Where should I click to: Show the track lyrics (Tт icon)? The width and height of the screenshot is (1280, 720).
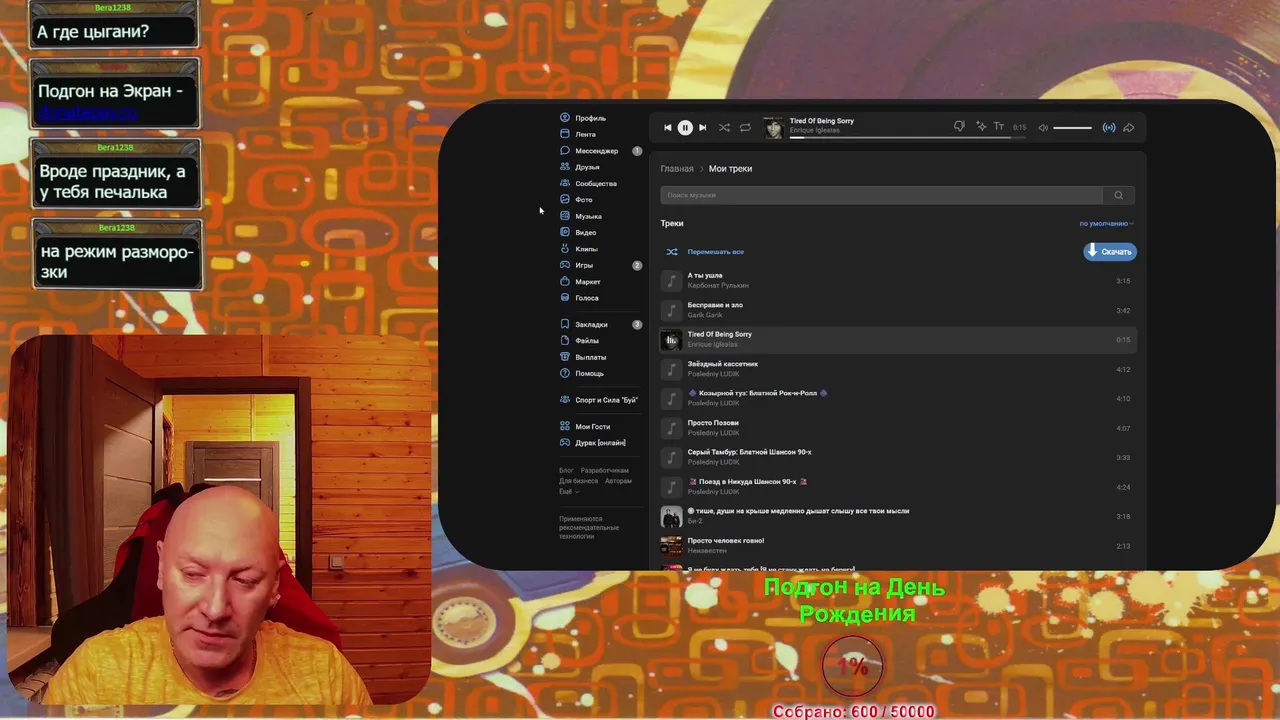[998, 127]
